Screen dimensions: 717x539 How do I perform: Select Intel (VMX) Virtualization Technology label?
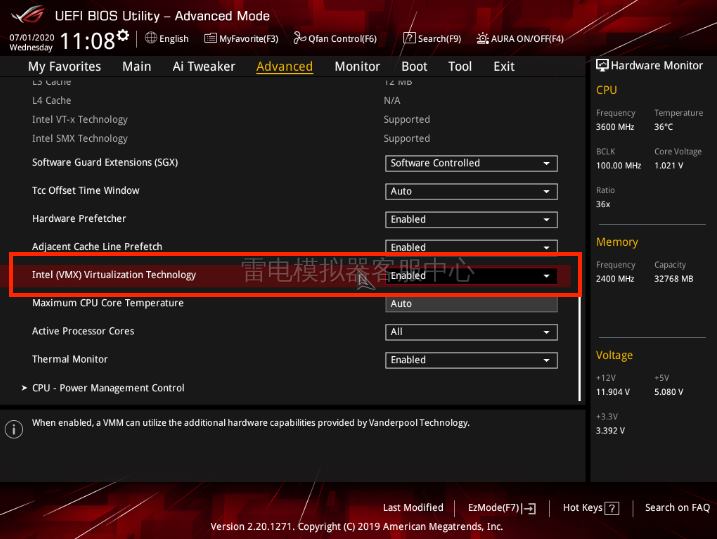click(114, 275)
